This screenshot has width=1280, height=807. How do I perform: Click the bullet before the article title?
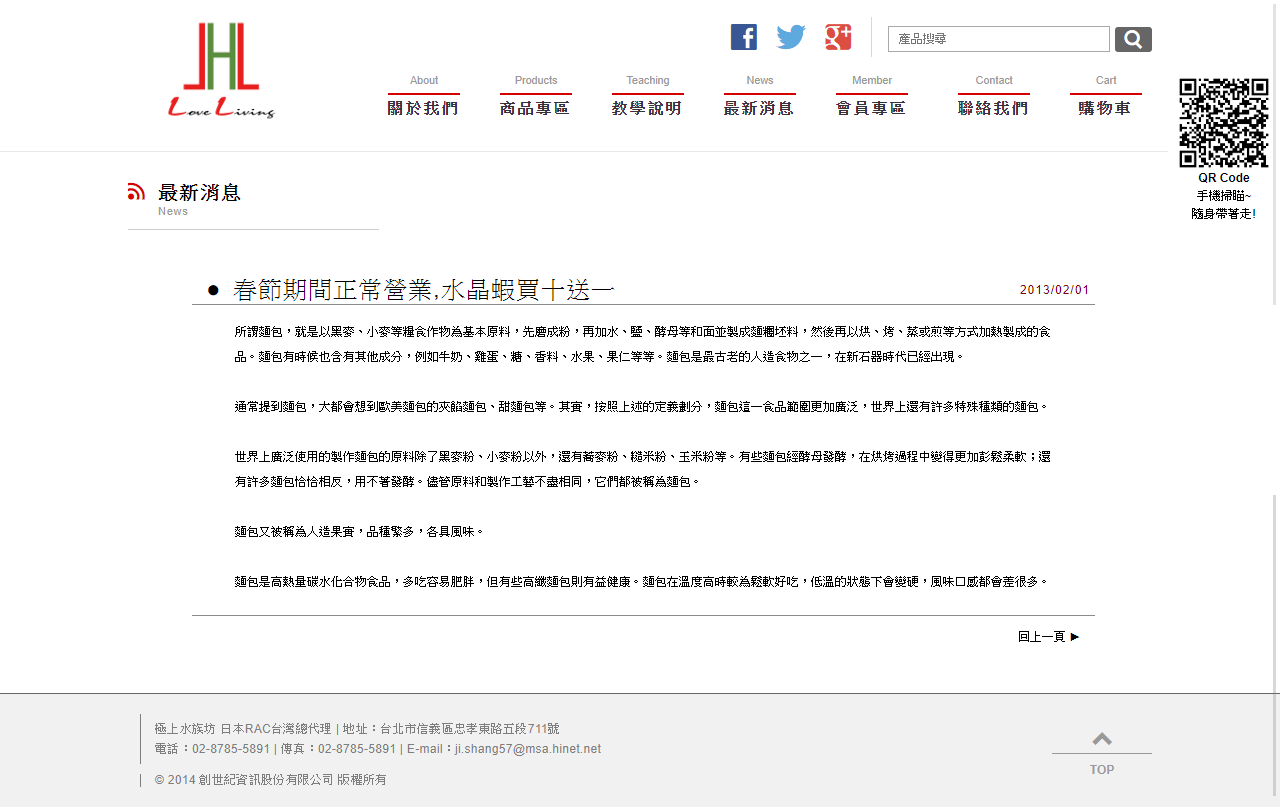coord(213,290)
